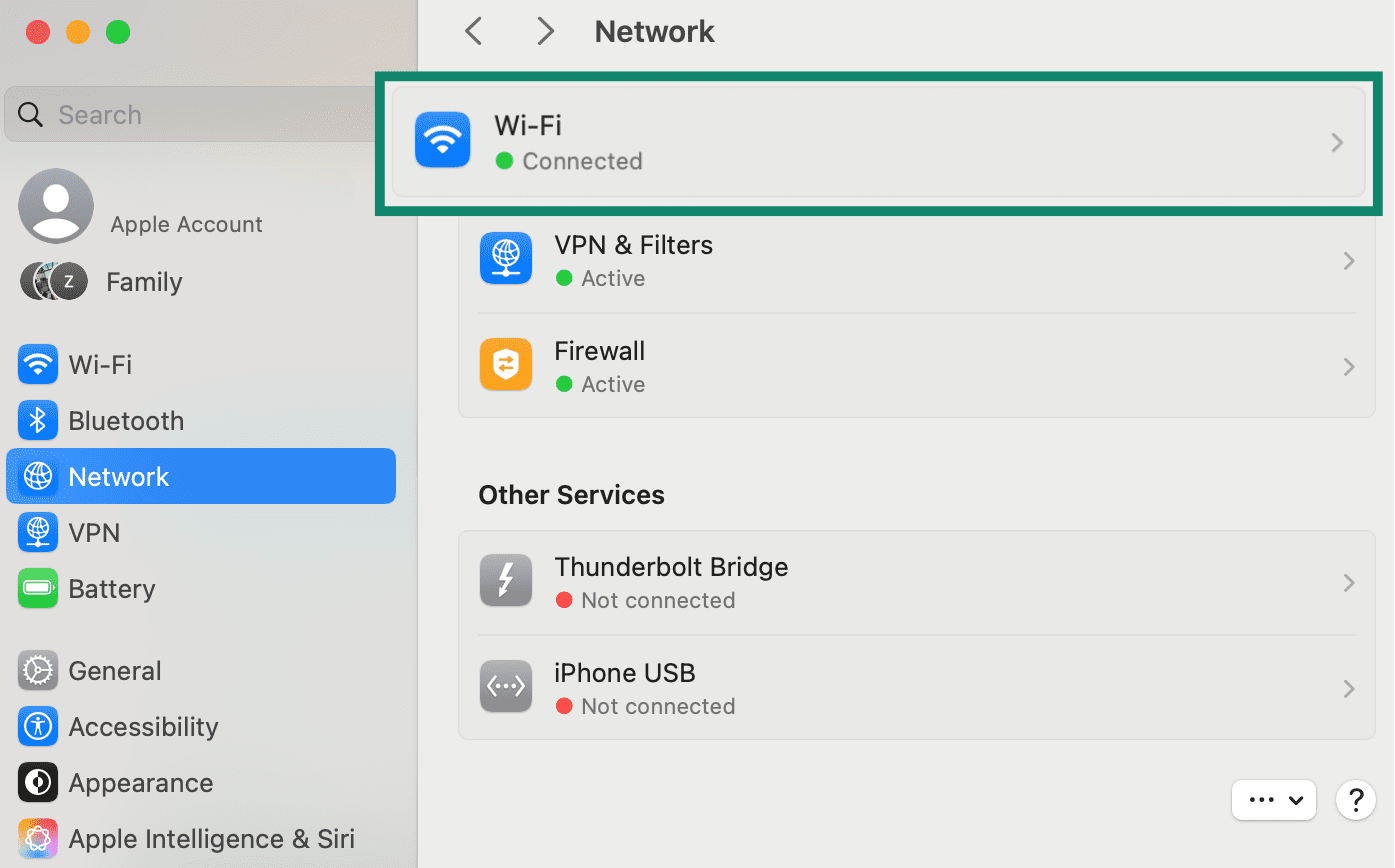Image resolution: width=1395 pixels, height=868 pixels.
Task: Open Apple Account profile picture
Action: coord(56,205)
